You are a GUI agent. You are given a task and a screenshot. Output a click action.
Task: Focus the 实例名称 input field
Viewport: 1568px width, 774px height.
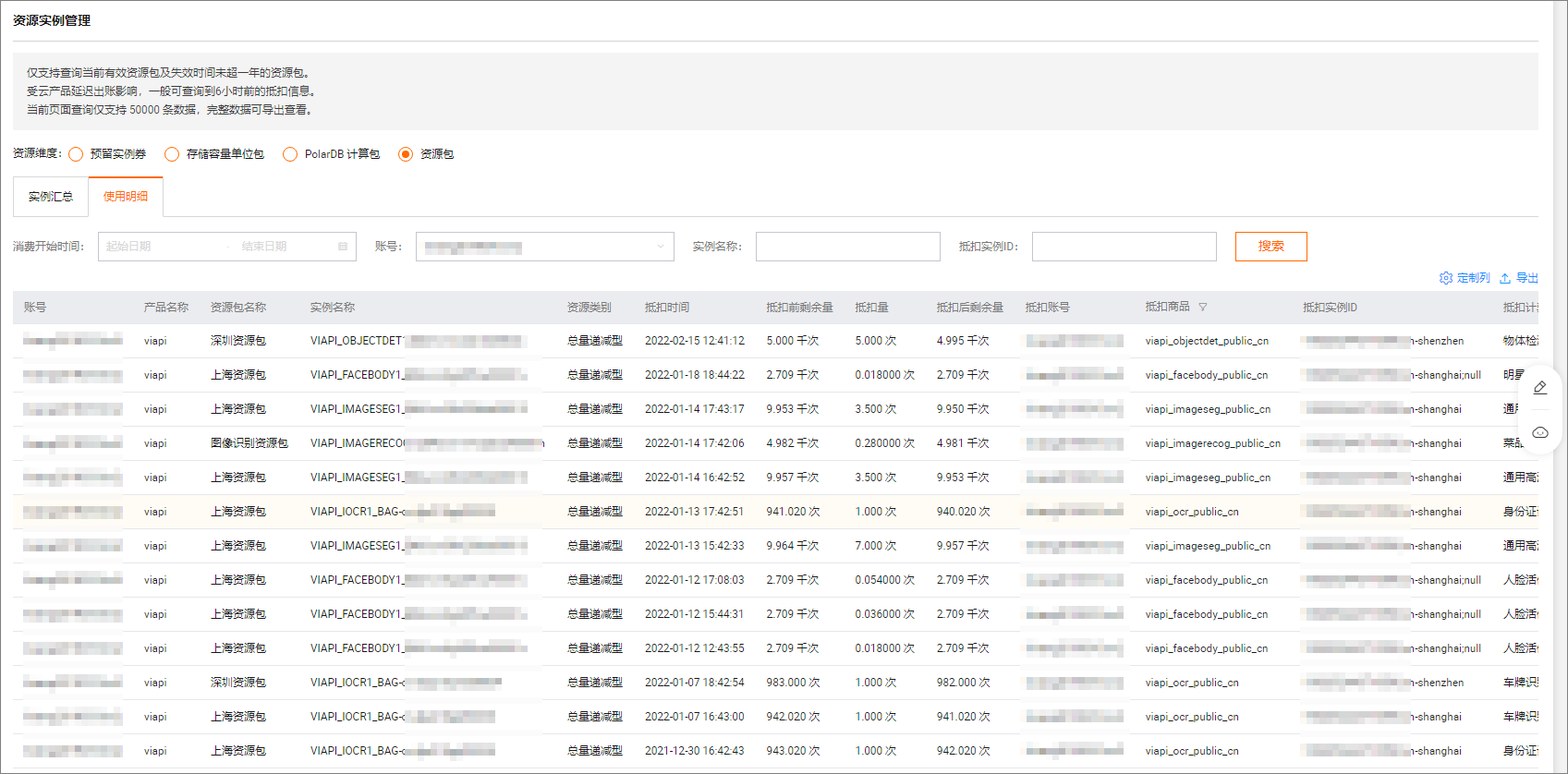tap(848, 247)
